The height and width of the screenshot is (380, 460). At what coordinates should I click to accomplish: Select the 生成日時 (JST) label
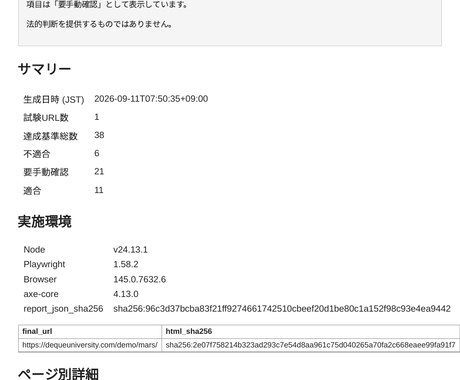pyautogui.click(x=54, y=99)
